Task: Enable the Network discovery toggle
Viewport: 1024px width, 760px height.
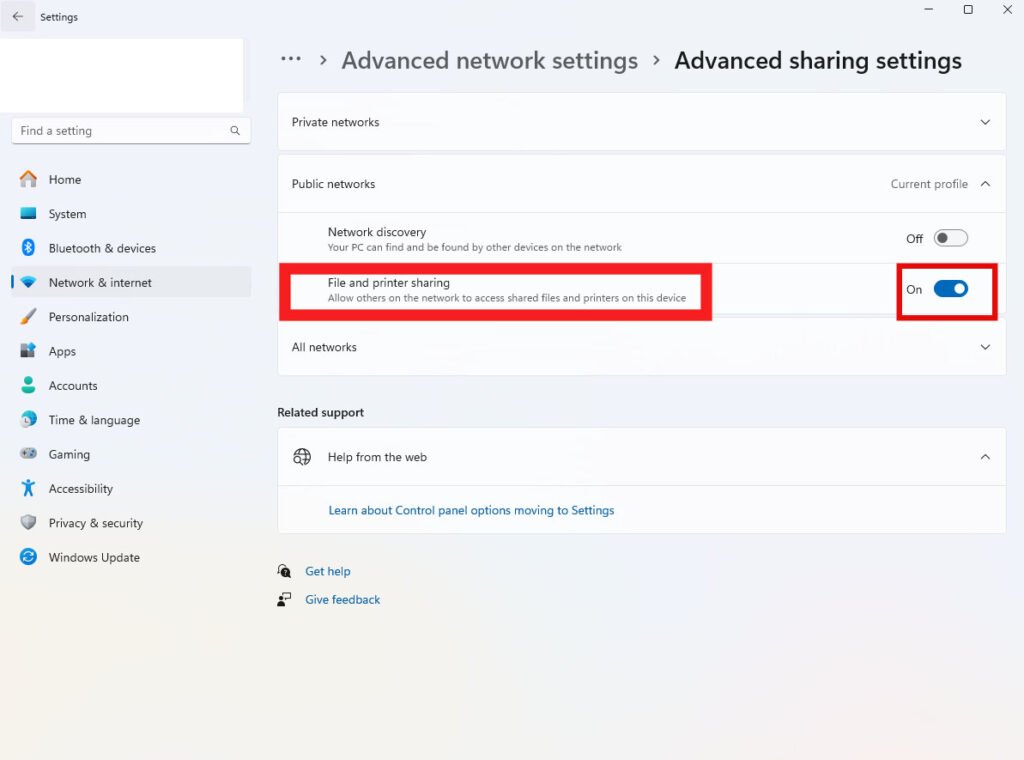Action: 950,238
